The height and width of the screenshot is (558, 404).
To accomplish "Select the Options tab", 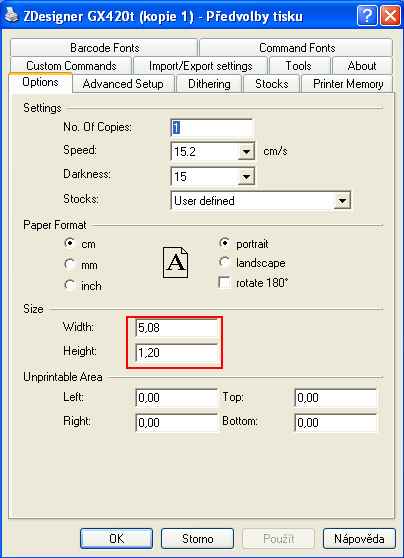I will 40,82.
